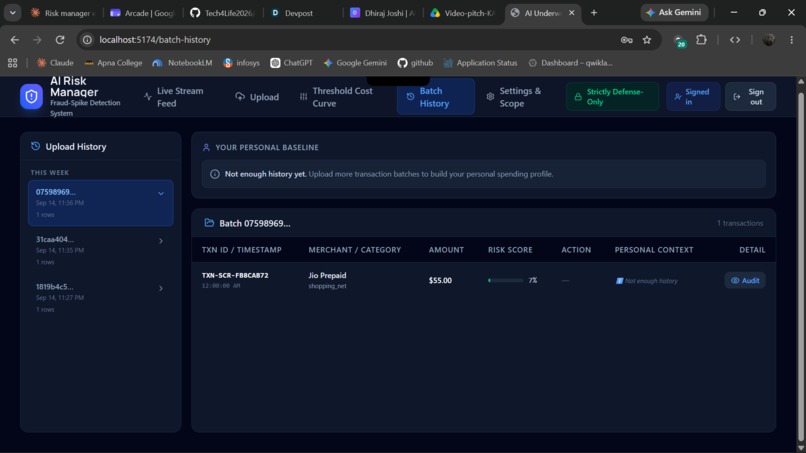This screenshot has height=453, width=806.
Task: Open the tab search dropdown arrow
Action: tap(12, 12)
